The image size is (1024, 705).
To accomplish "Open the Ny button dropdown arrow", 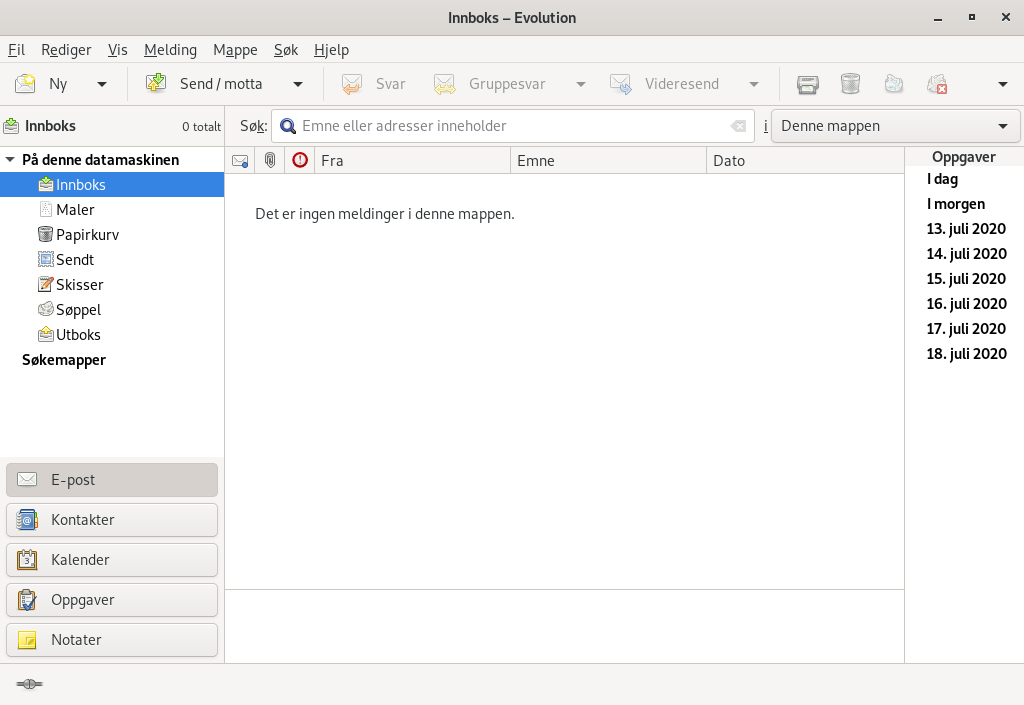I will coord(102,85).
